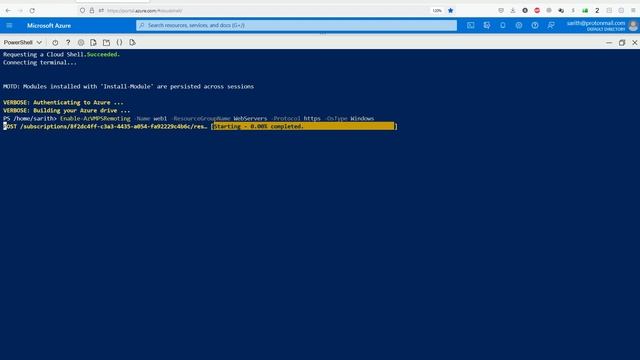
Task: Click the 120% zoom level indicator
Action: [437, 11]
